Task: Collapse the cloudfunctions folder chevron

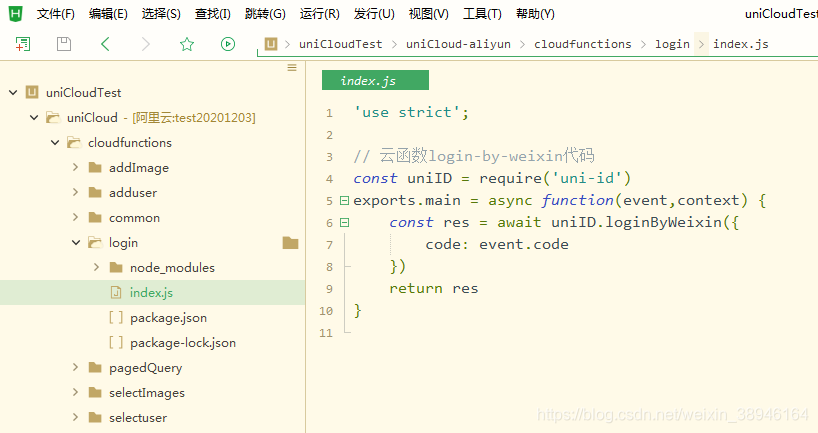Action: 55,142
